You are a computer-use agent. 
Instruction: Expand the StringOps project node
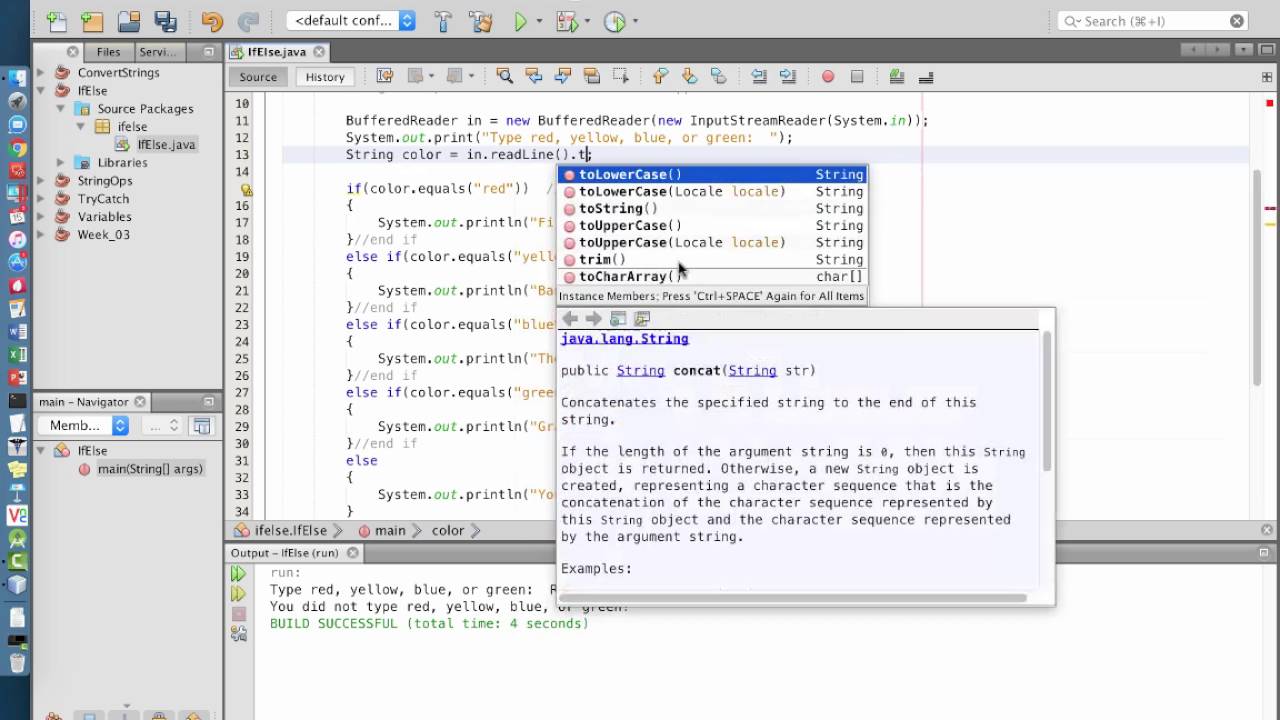[43, 181]
